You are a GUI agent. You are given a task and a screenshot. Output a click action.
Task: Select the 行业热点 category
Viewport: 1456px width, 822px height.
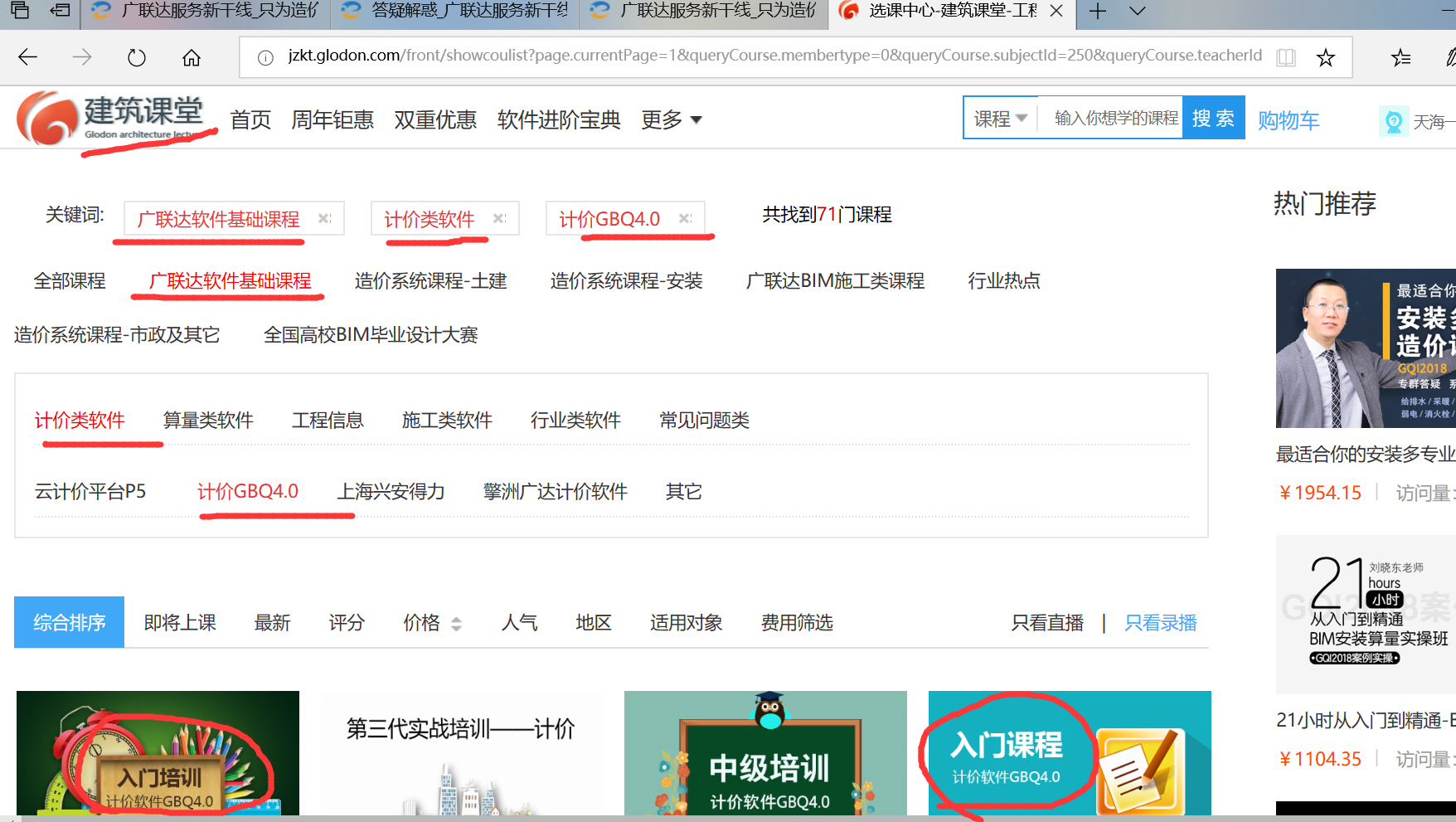(x=1004, y=281)
